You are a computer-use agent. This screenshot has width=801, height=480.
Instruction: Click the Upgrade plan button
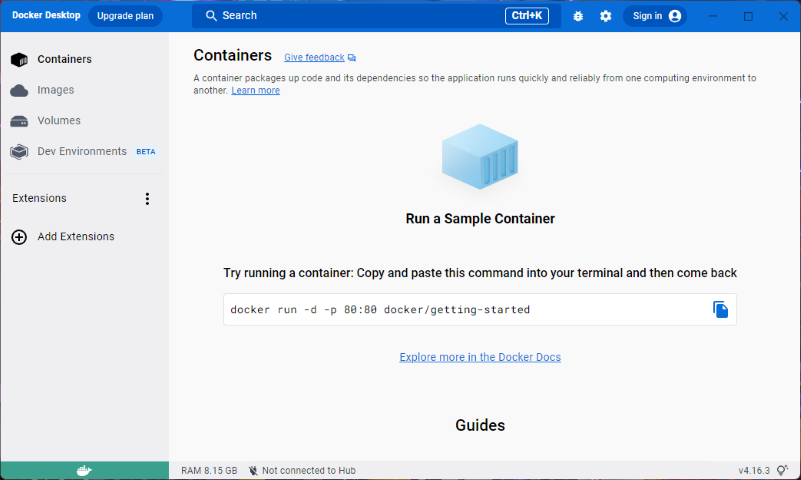[125, 16]
